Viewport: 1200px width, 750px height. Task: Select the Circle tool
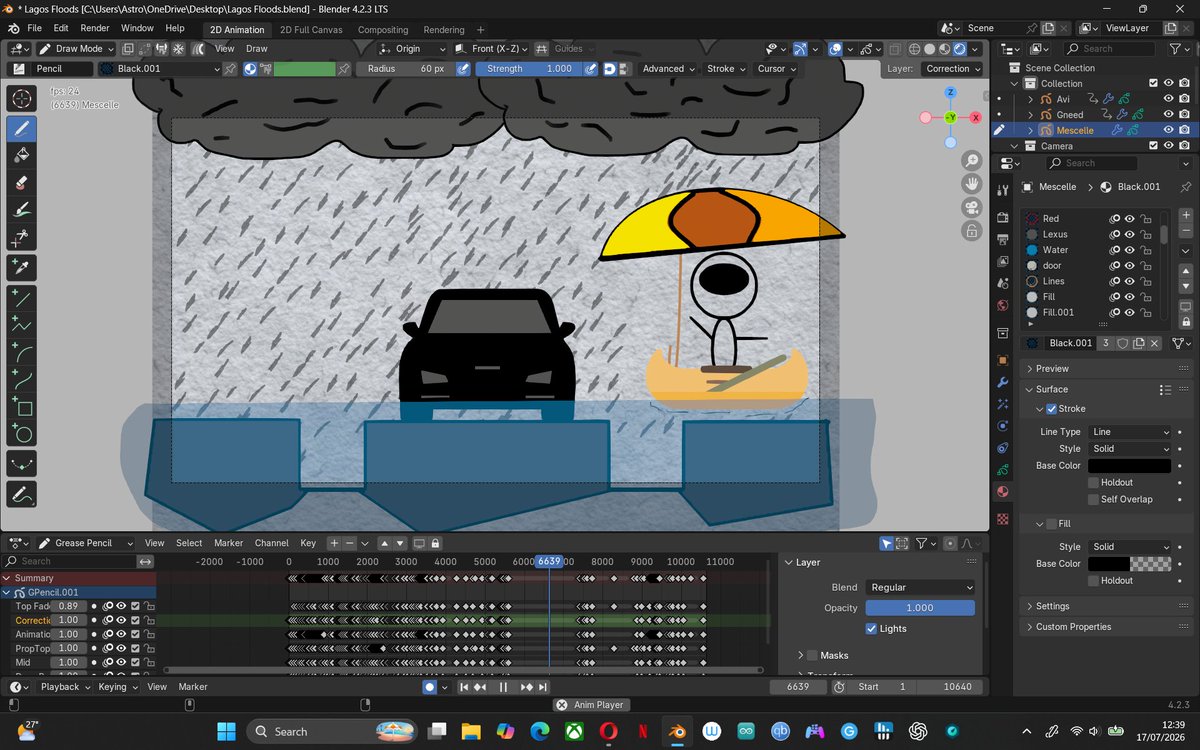[22, 434]
